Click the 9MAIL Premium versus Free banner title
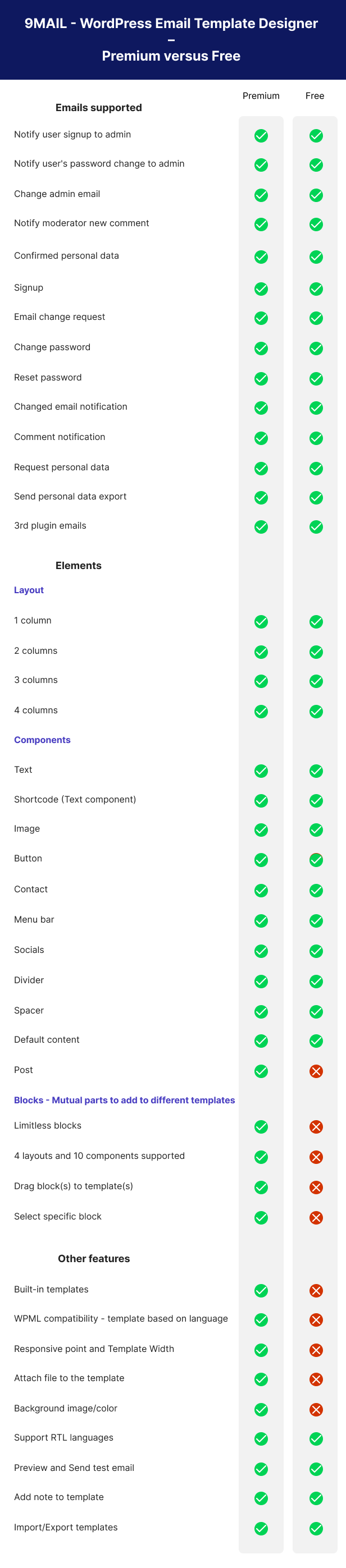 (171, 40)
